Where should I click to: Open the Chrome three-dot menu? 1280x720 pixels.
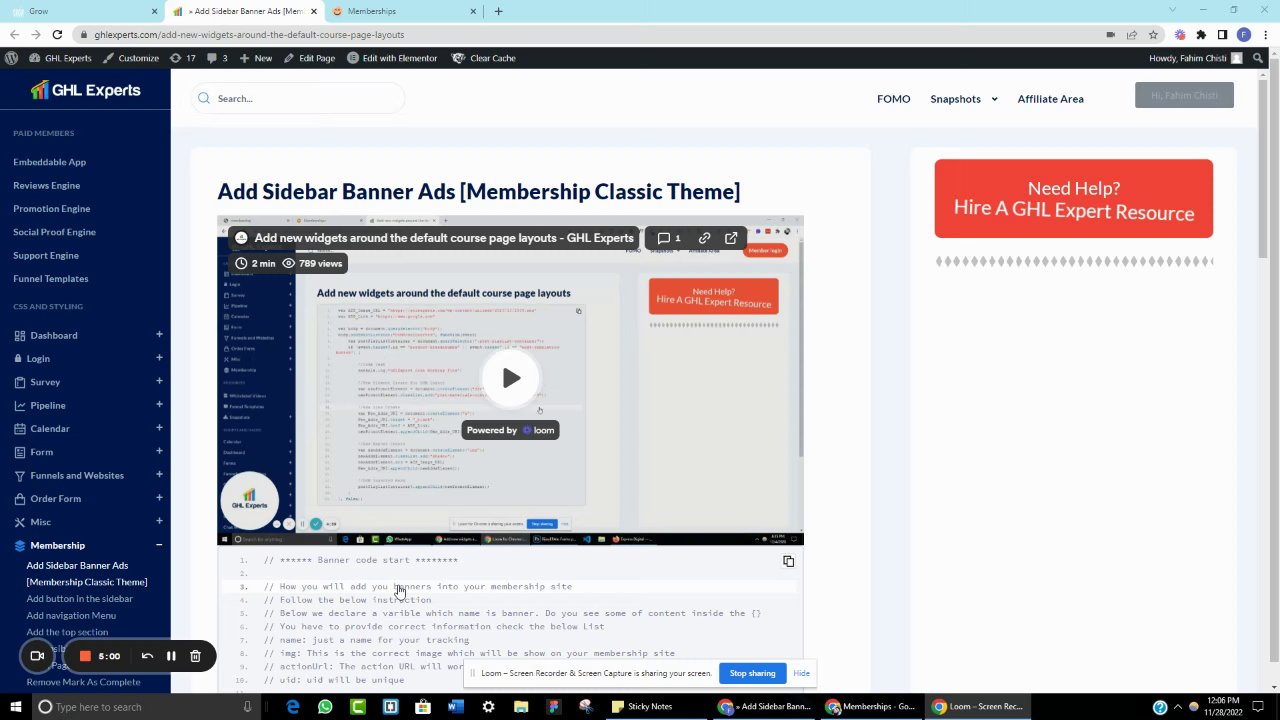(1265, 35)
